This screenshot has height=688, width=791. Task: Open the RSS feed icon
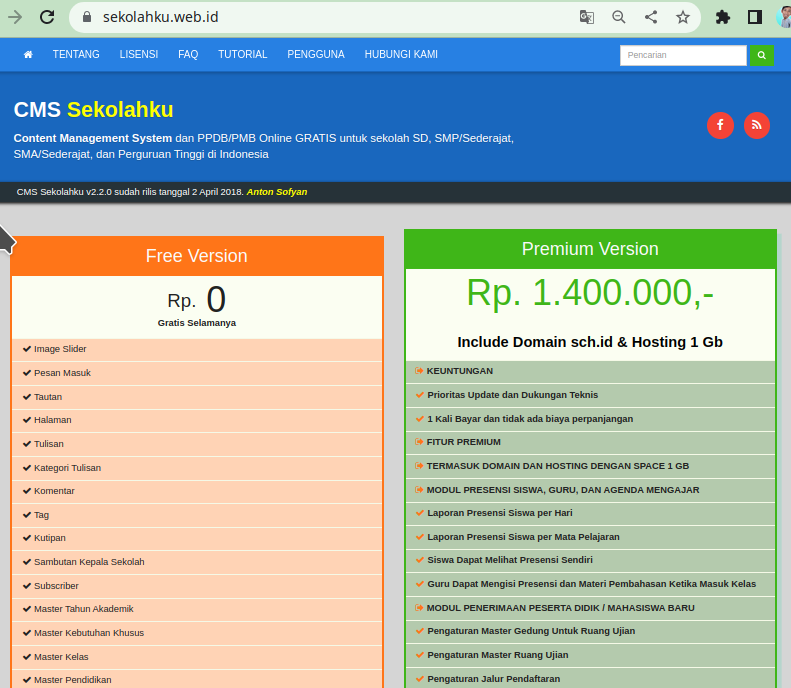point(757,125)
